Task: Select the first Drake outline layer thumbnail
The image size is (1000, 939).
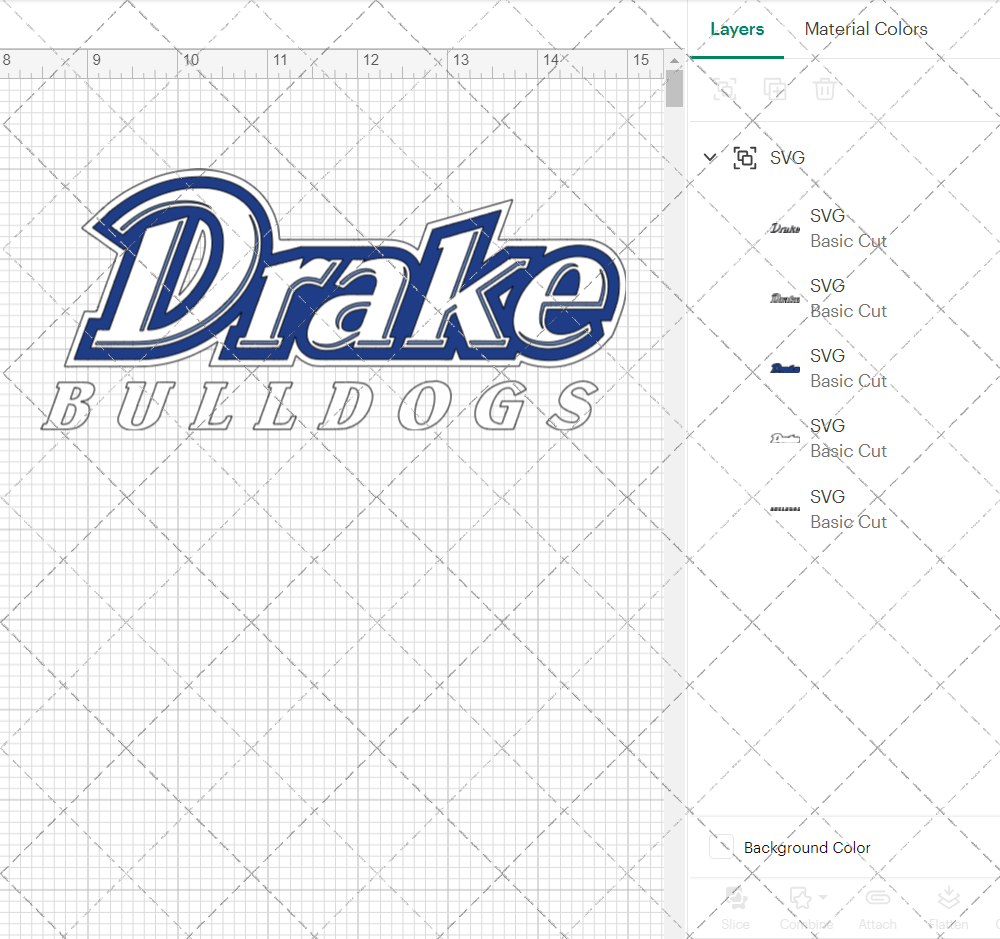Action: [x=784, y=228]
